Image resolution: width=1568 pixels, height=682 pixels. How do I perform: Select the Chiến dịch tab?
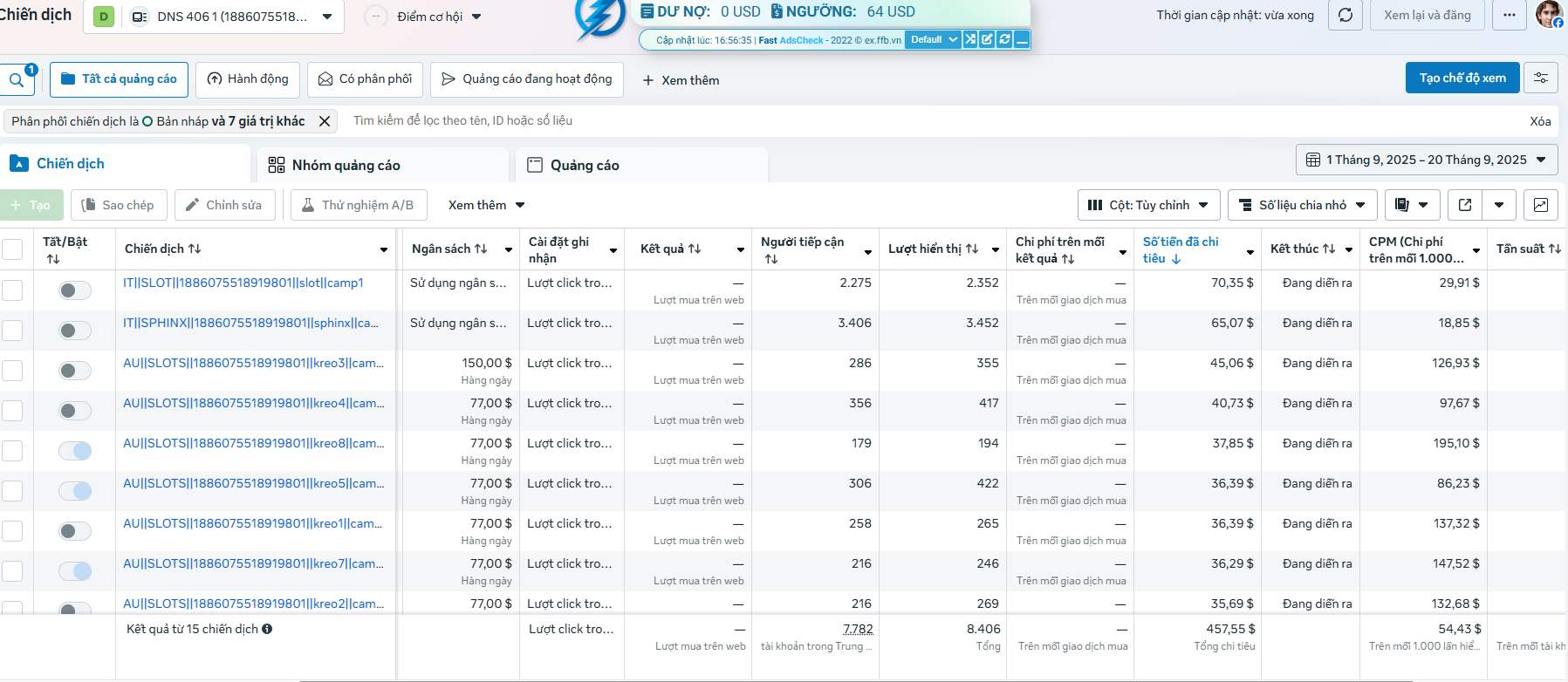126,164
